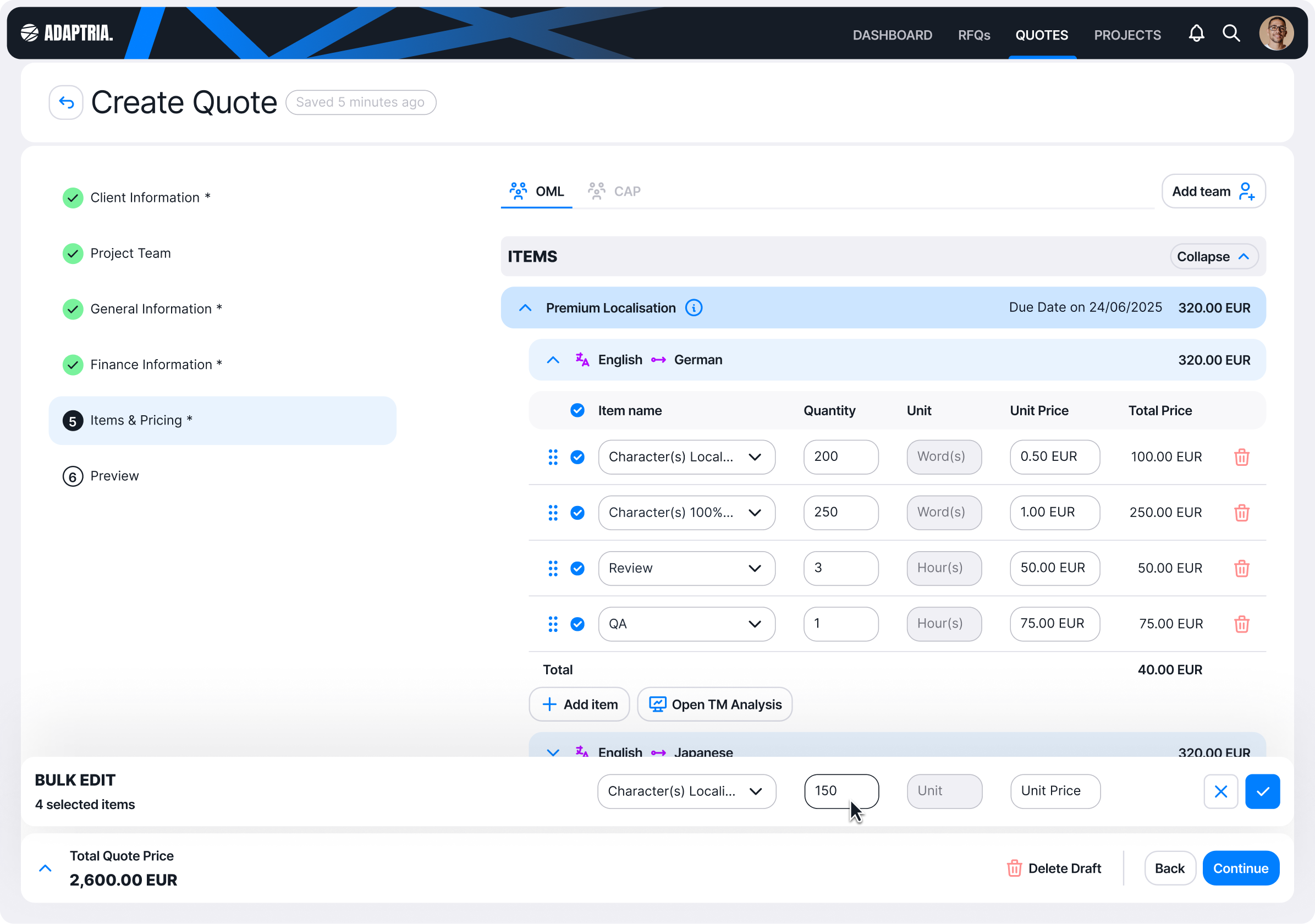The width and height of the screenshot is (1315, 924).
Task: Switch to the CAP team tab
Action: pos(614,191)
